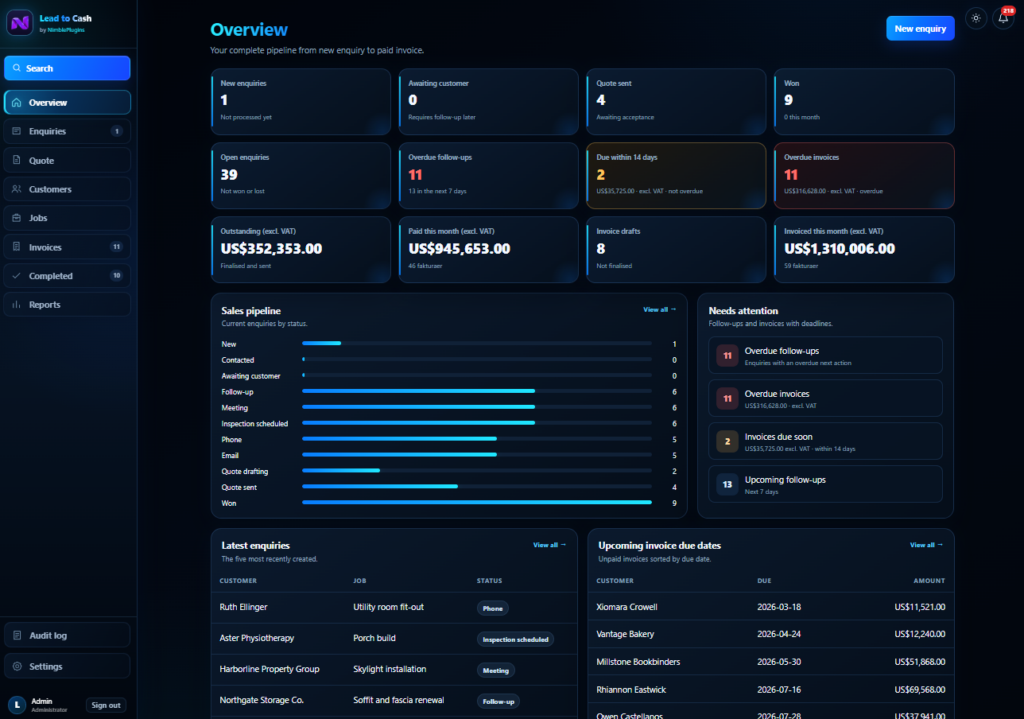Open the Open enquiries stat card
Viewport: 1024px width, 719px height.
(x=301, y=176)
